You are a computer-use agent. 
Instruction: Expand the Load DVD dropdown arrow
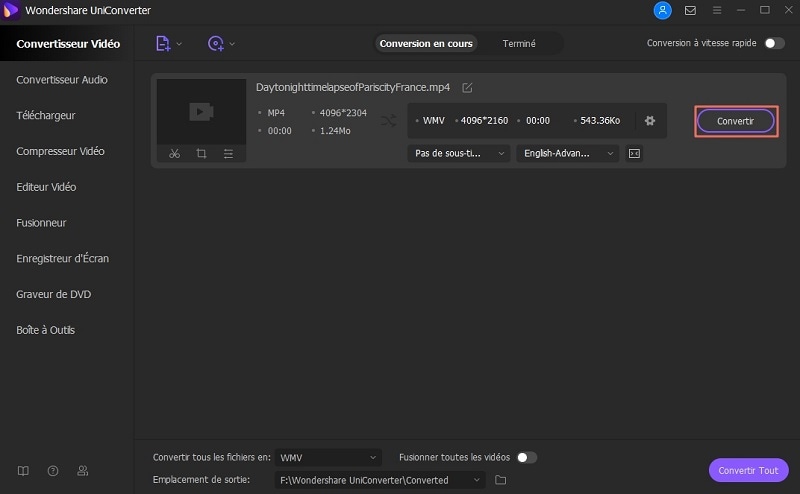click(x=232, y=44)
